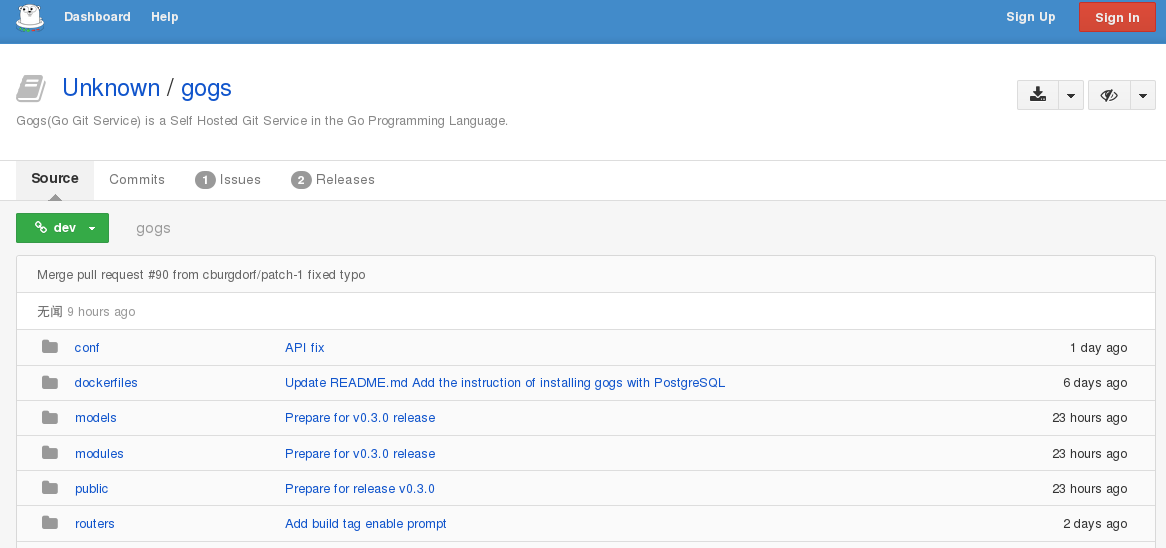The height and width of the screenshot is (548, 1166).
Task: Expand the download options dropdown arrow
Action: 1071,95
